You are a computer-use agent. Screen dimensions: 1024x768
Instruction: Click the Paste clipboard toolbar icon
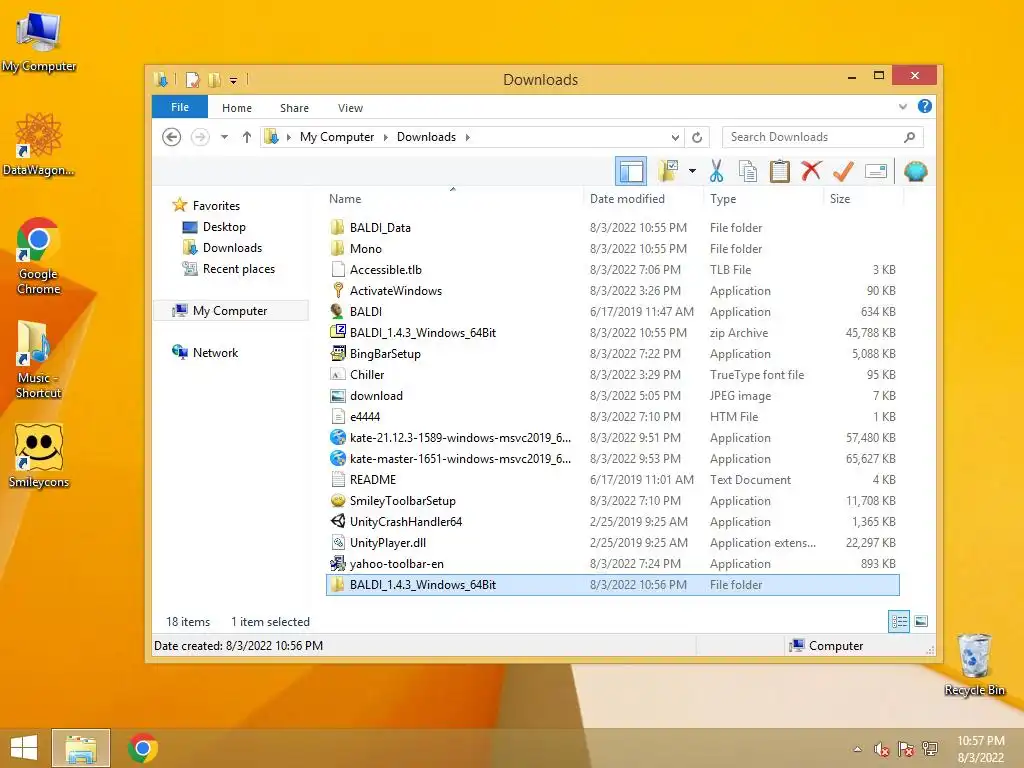click(x=779, y=171)
